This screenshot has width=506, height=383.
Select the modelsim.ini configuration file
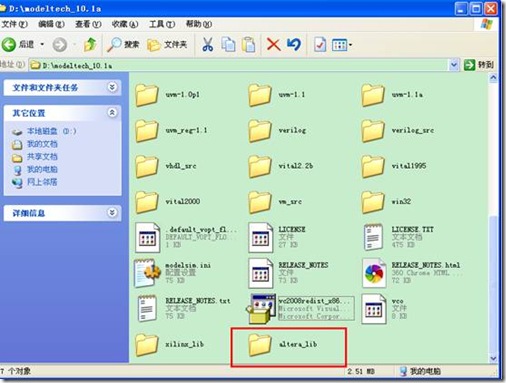pos(173,273)
